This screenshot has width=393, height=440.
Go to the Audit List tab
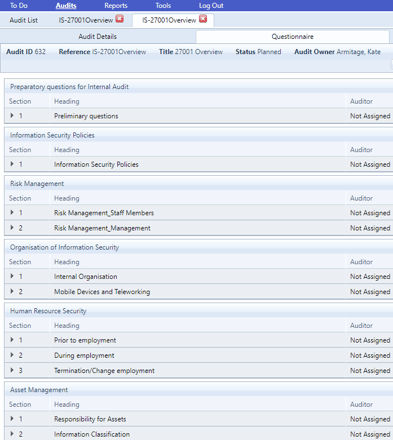tap(23, 20)
